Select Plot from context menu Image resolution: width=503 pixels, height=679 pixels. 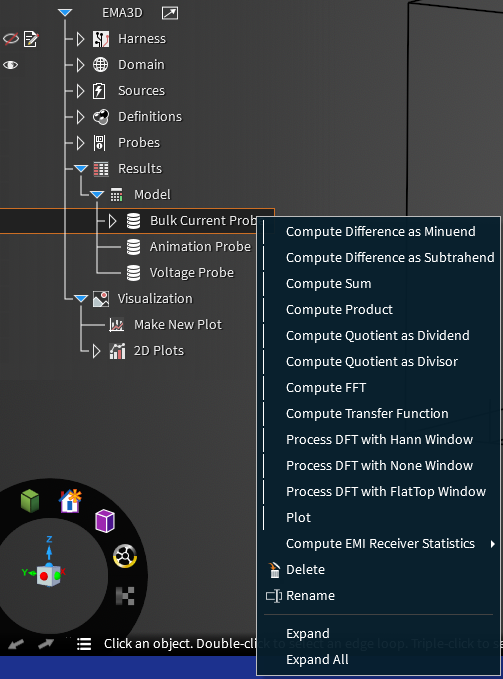click(380, 517)
